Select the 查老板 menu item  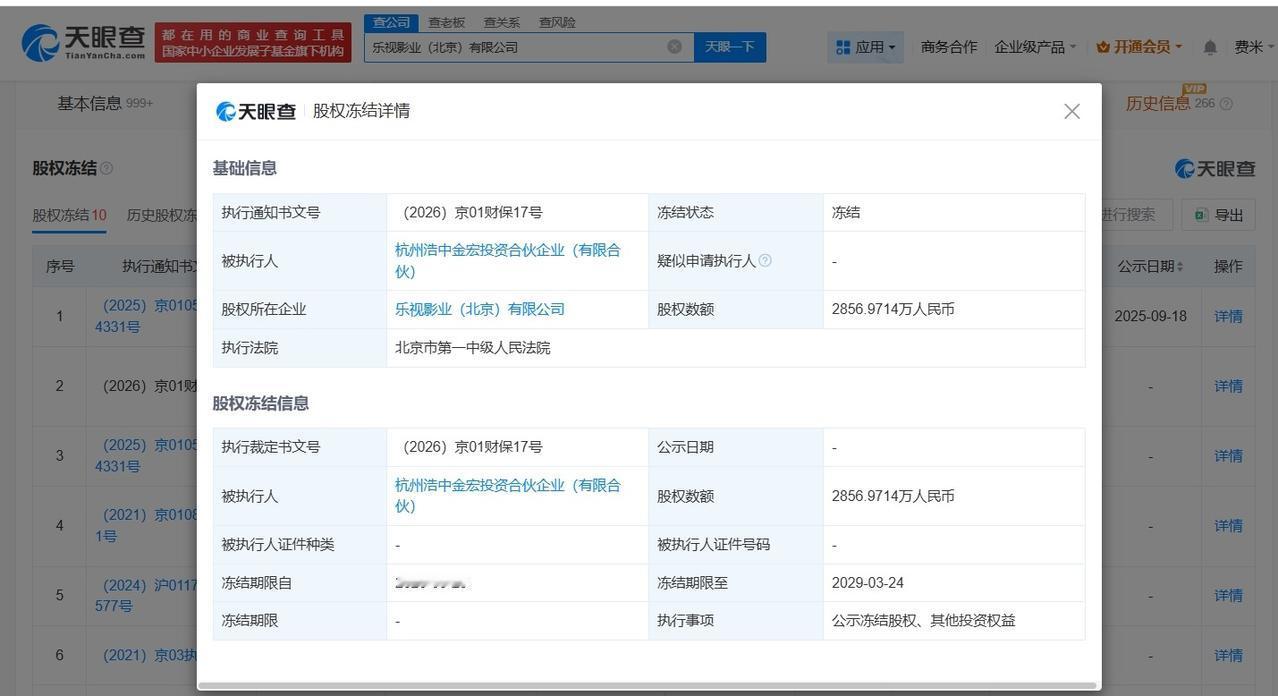click(449, 20)
